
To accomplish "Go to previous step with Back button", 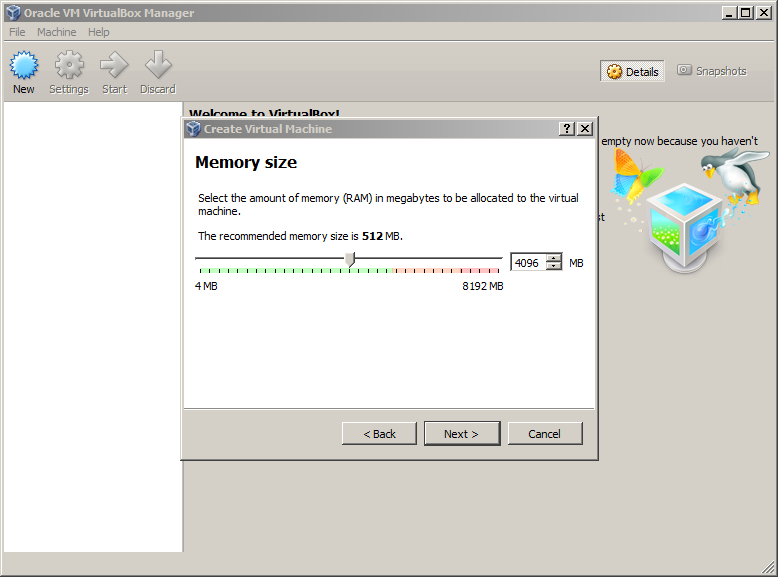I will point(379,434).
